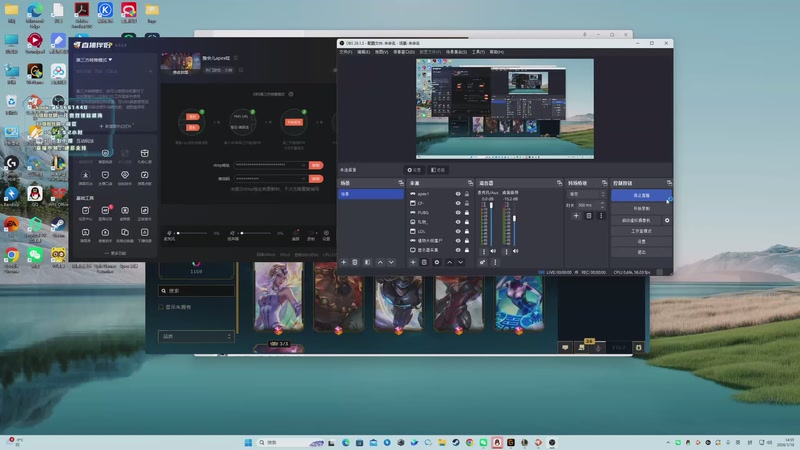
Task: Open the 渐变 transition type dropdown
Action: pyautogui.click(x=586, y=194)
